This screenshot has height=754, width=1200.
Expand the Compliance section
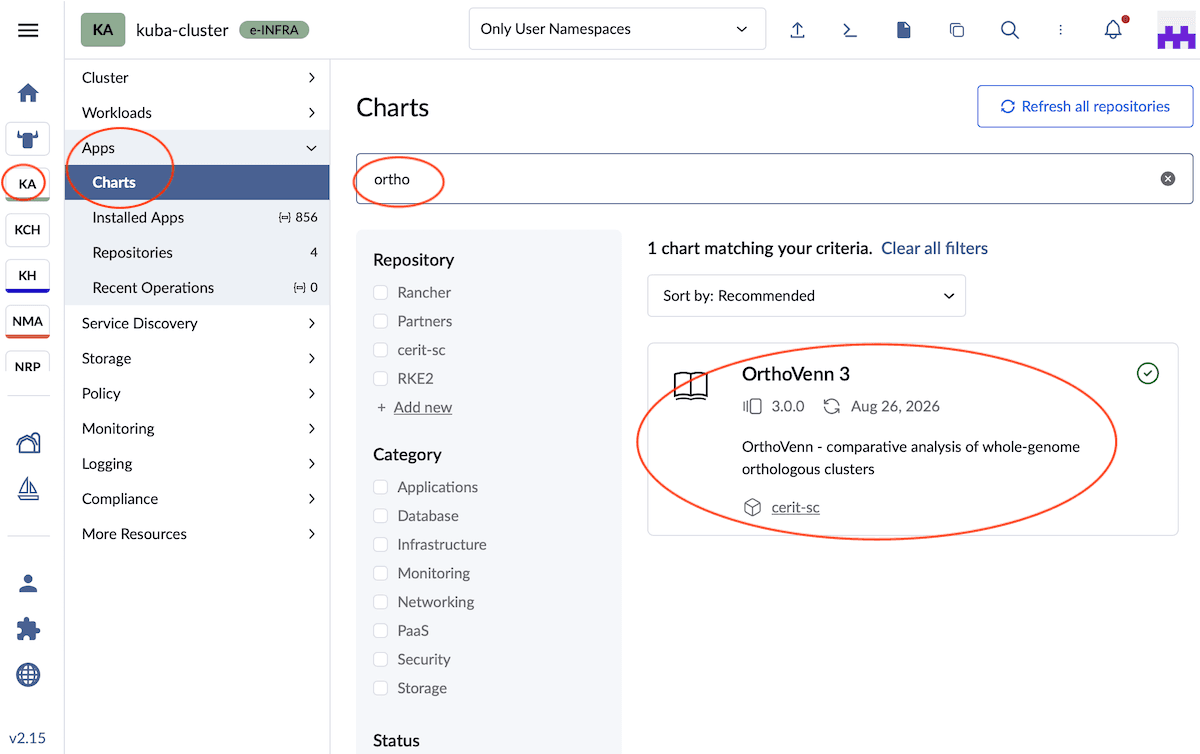point(197,498)
